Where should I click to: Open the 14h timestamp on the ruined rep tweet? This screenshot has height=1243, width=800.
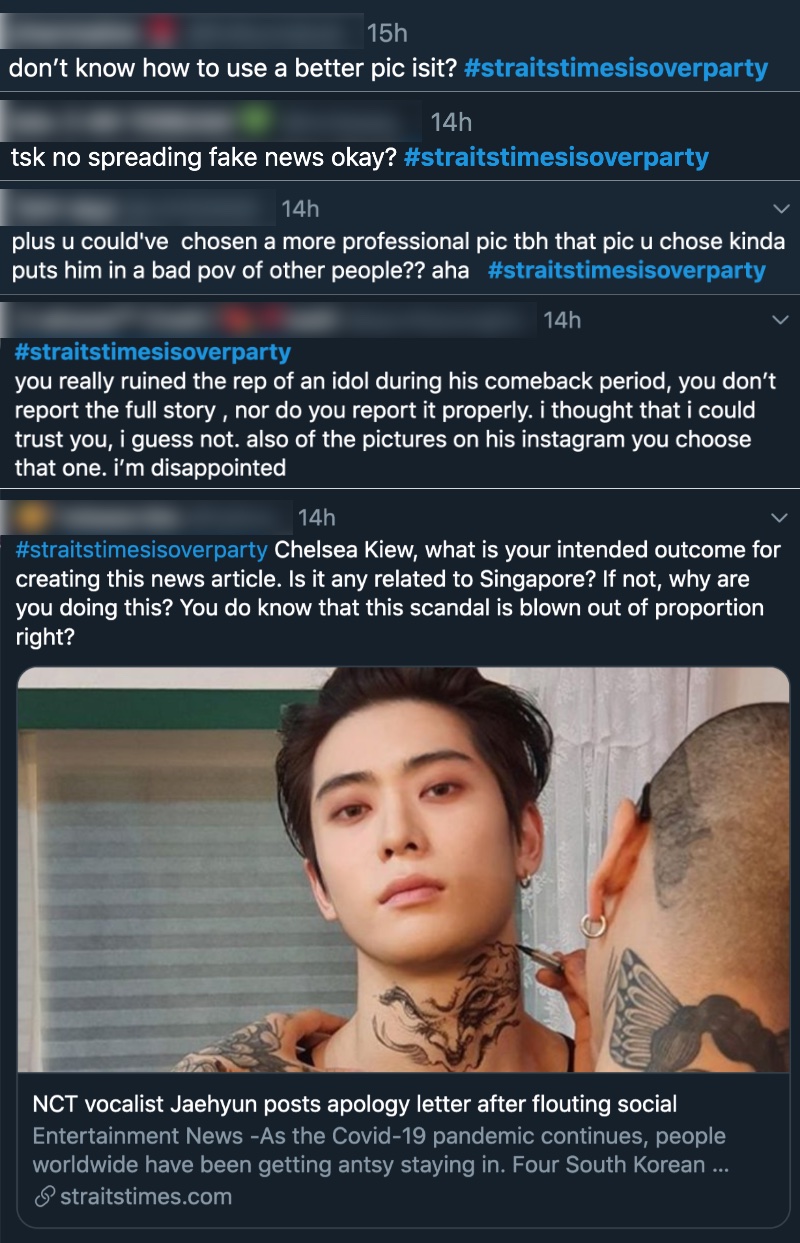tap(561, 319)
